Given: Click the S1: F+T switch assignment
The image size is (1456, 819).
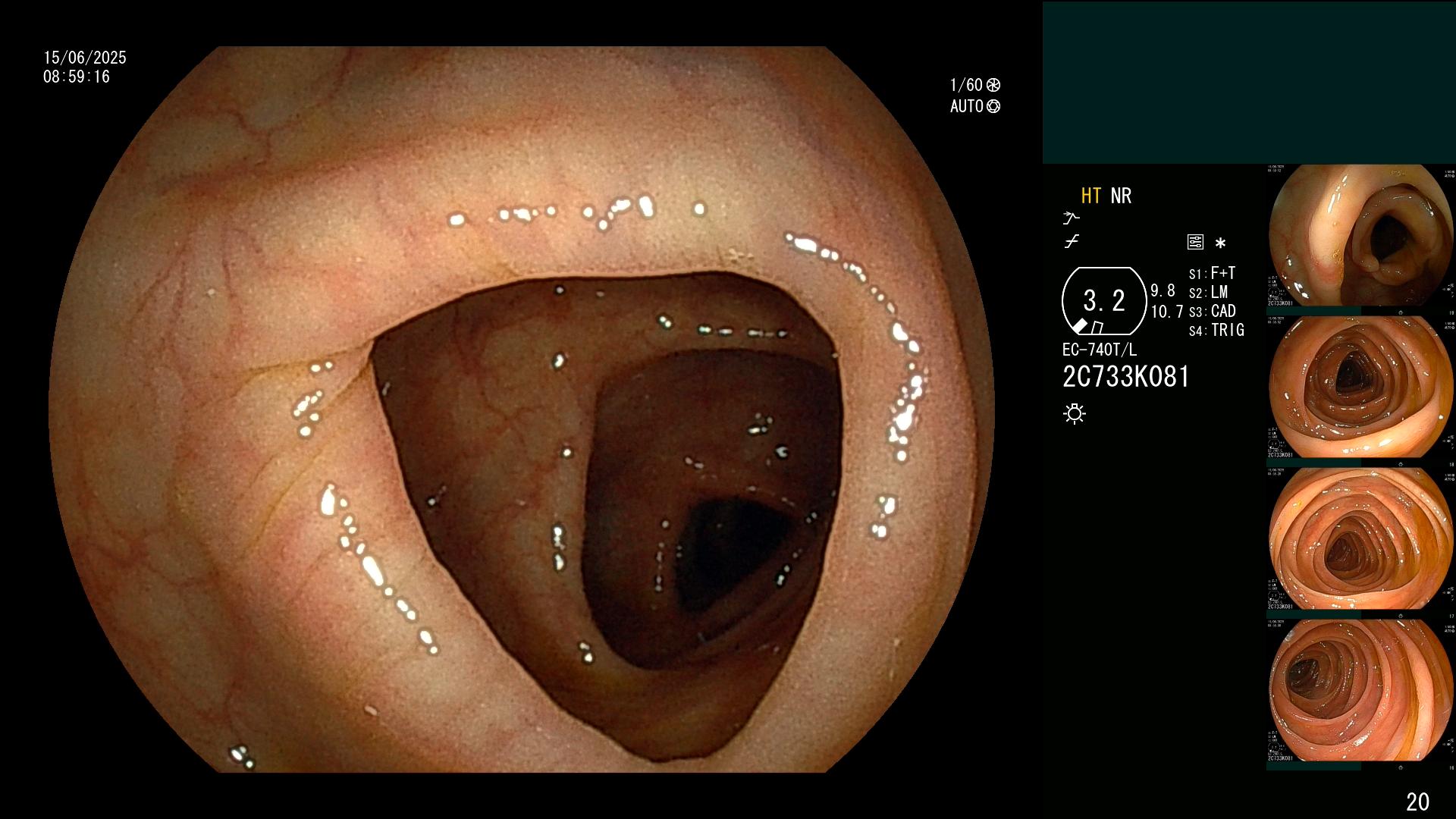Looking at the screenshot, I should click(1212, 273).
